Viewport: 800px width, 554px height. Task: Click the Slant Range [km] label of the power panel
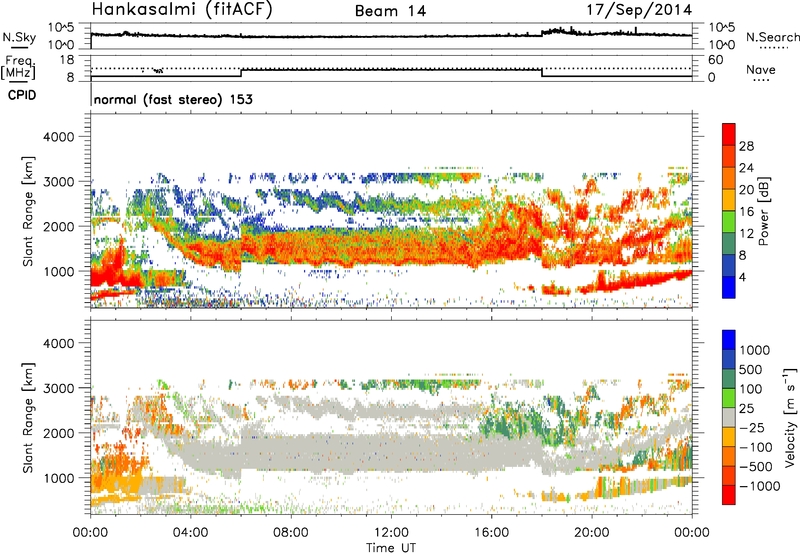28,211
